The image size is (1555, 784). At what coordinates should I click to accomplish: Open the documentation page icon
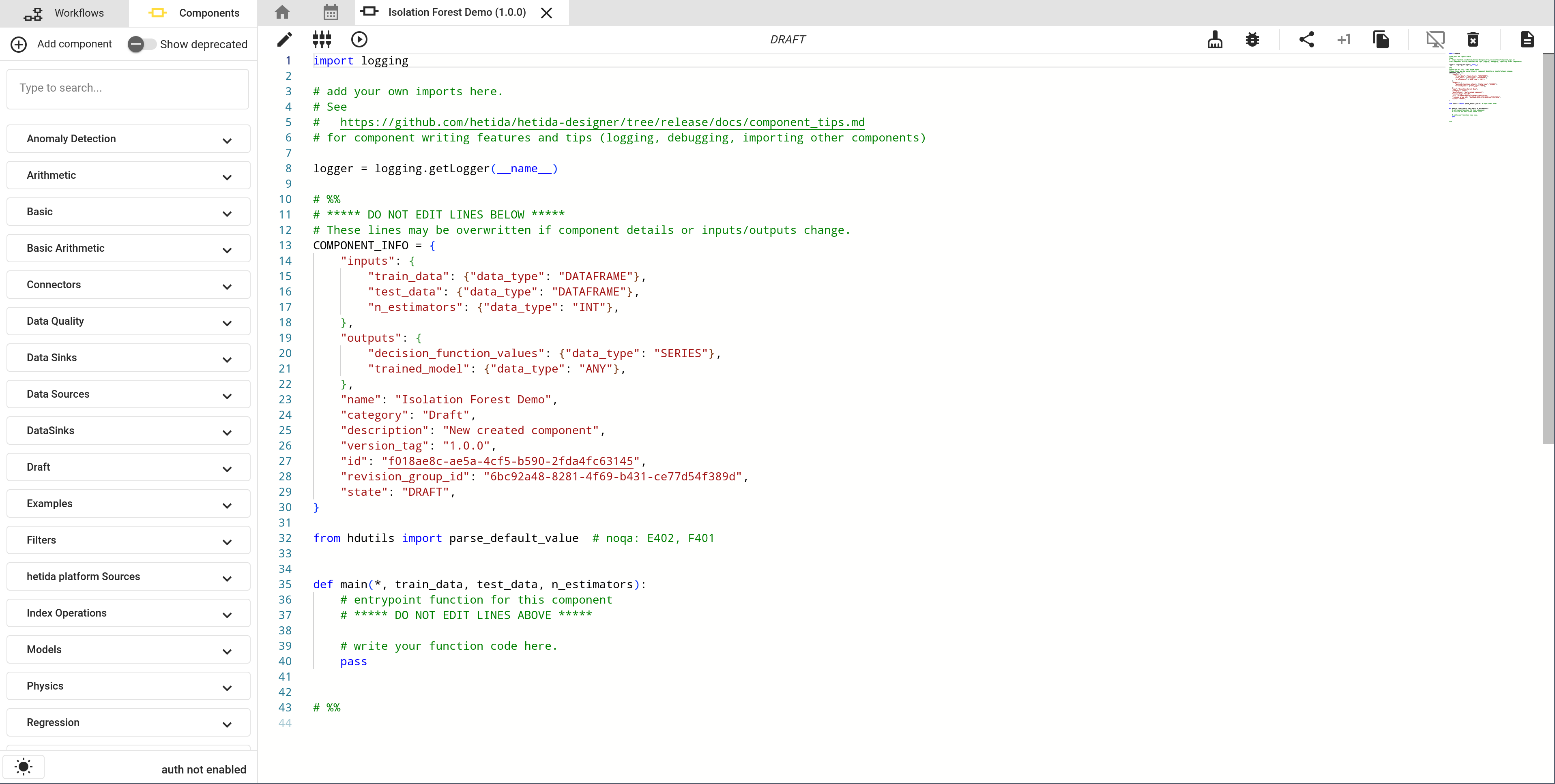(x=1527, y=39)
